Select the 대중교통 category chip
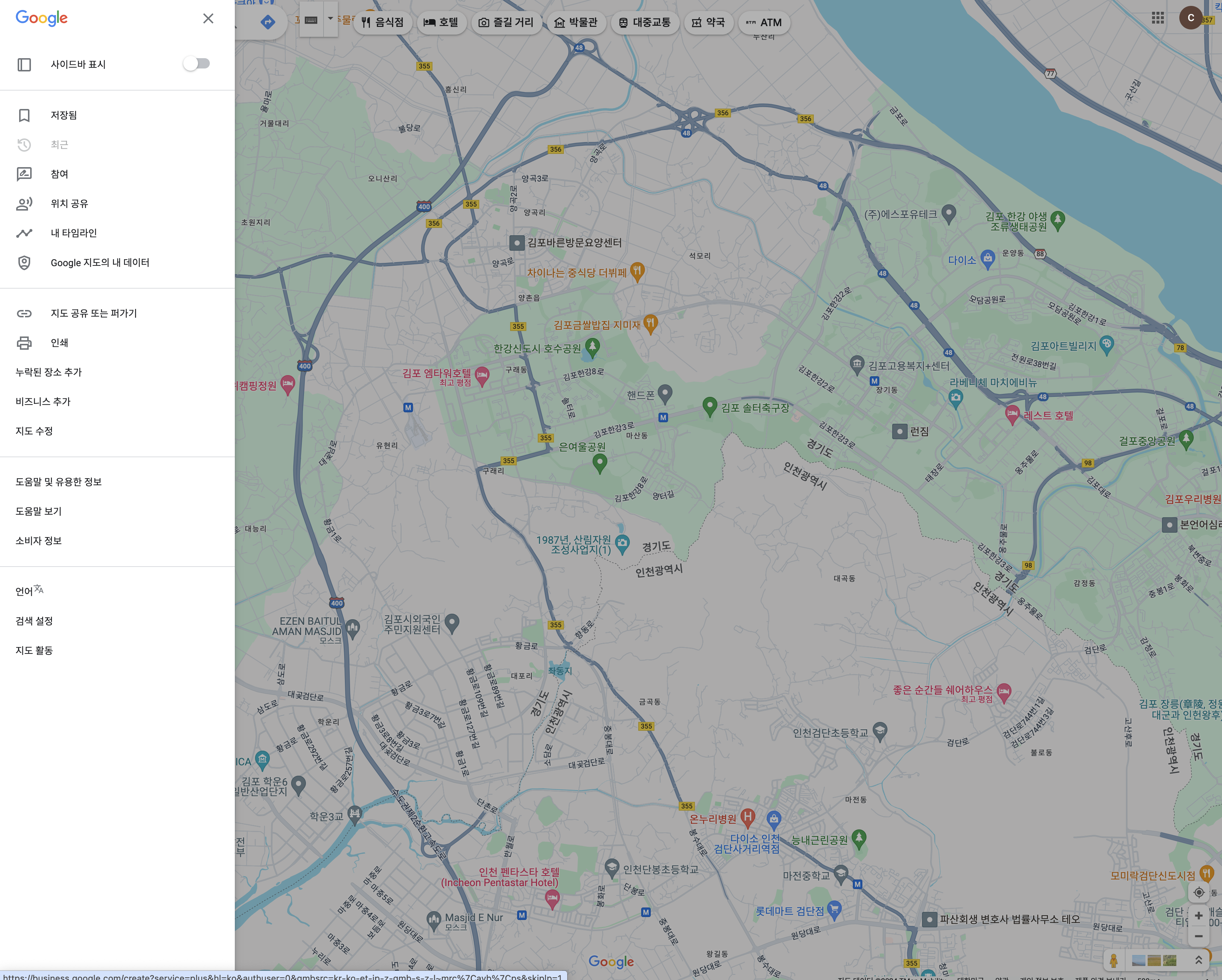This screenshot has height=980, width=1222. pos(644,23)
